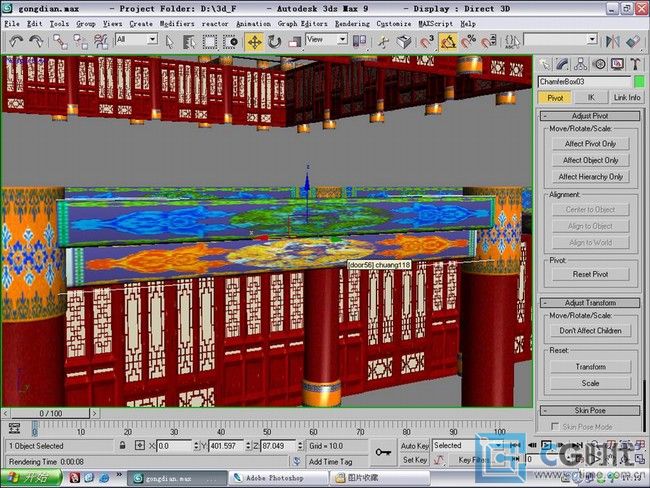Open the reference coordinate View dropdown

(x=342, y=39)
